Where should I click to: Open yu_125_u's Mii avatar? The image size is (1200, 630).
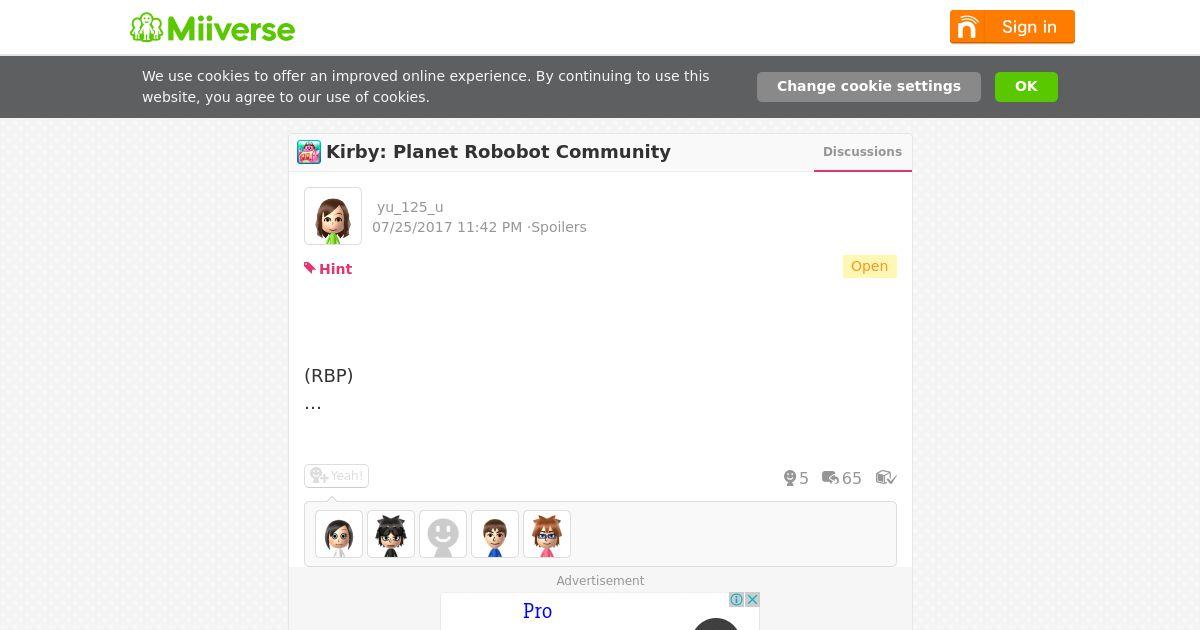pos(333,216)
